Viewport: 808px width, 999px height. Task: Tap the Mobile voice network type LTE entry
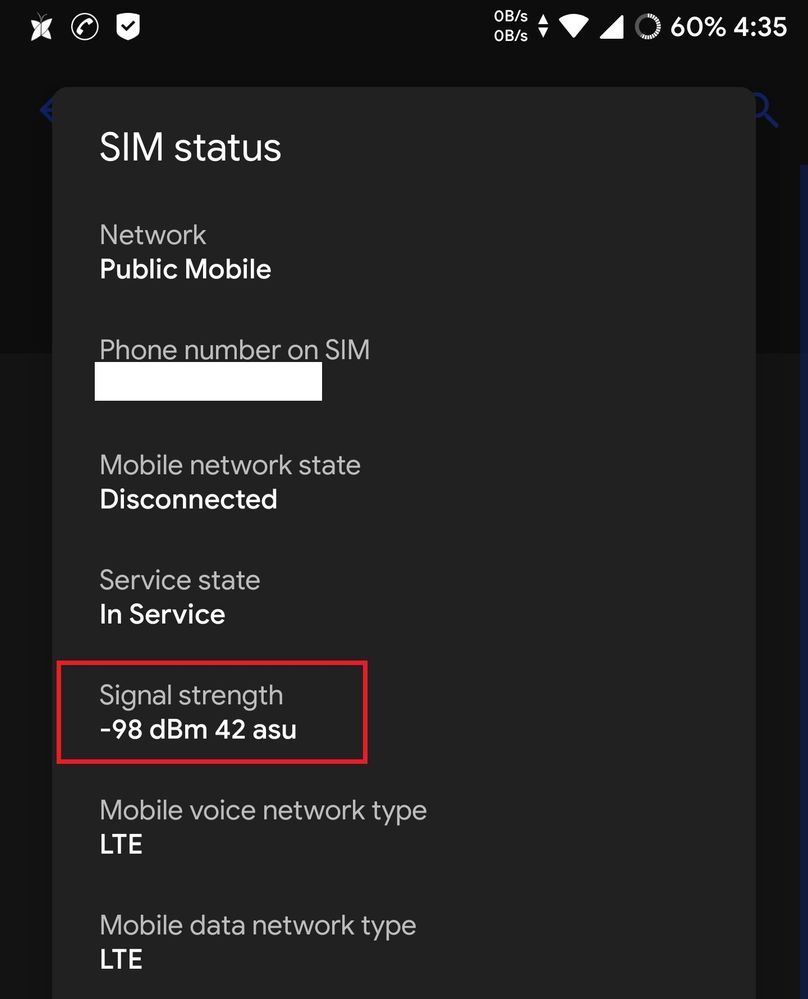(x=263, y=826)
